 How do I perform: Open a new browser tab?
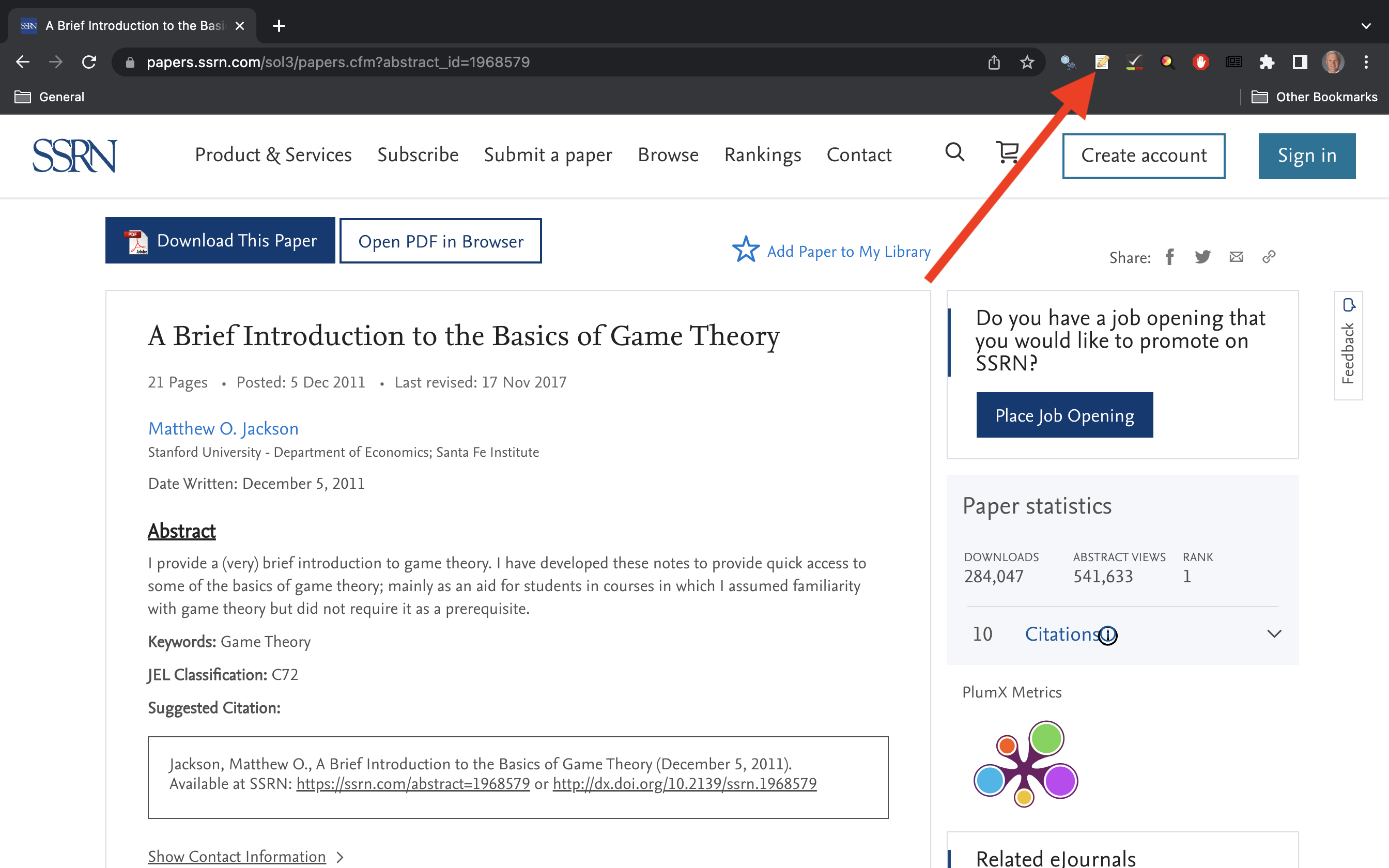tap(279, 26)
